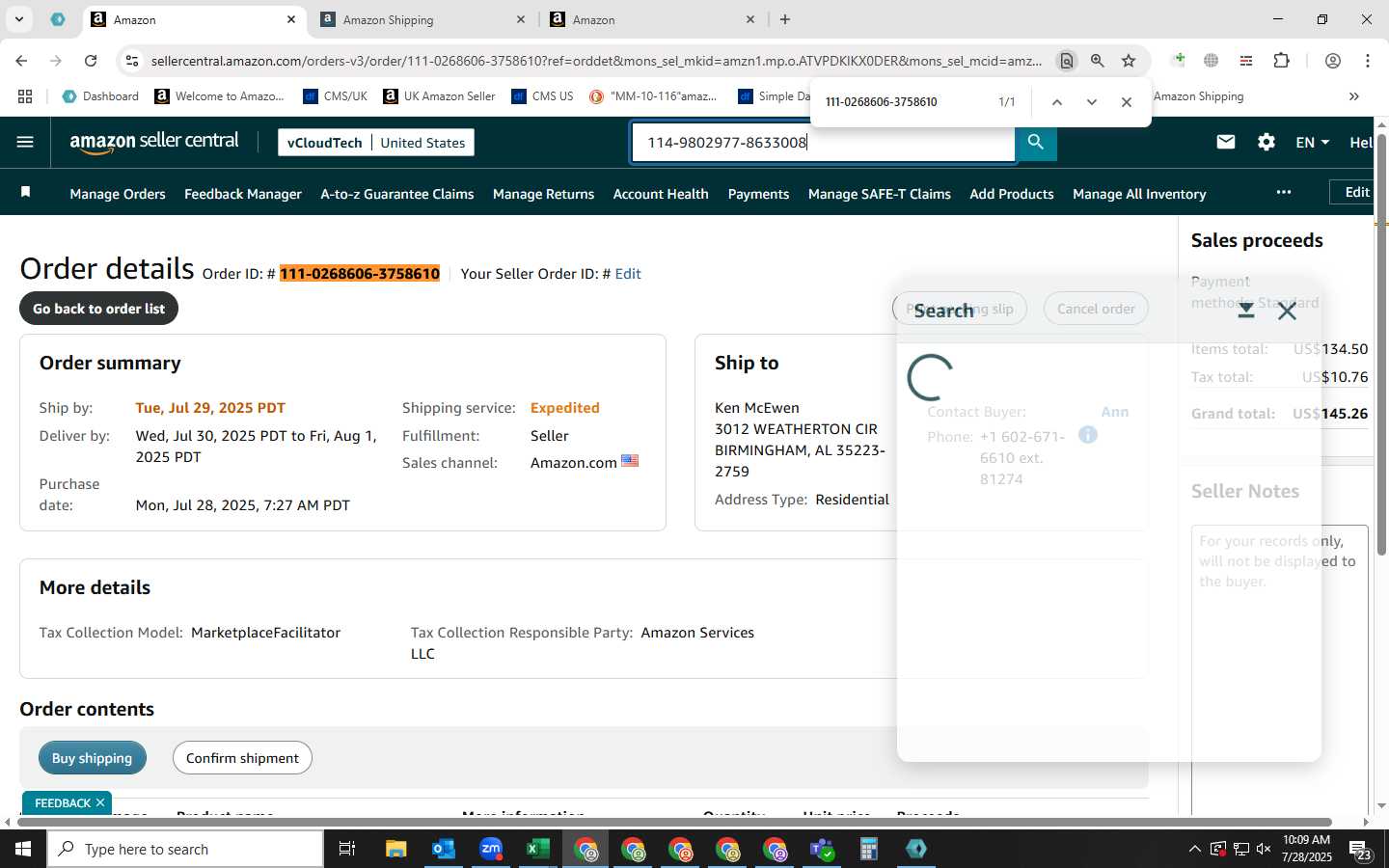Viewport: 1389px width, 868px height.
Task: Open Add Products menu item
Action: (x=1012, y=194)
